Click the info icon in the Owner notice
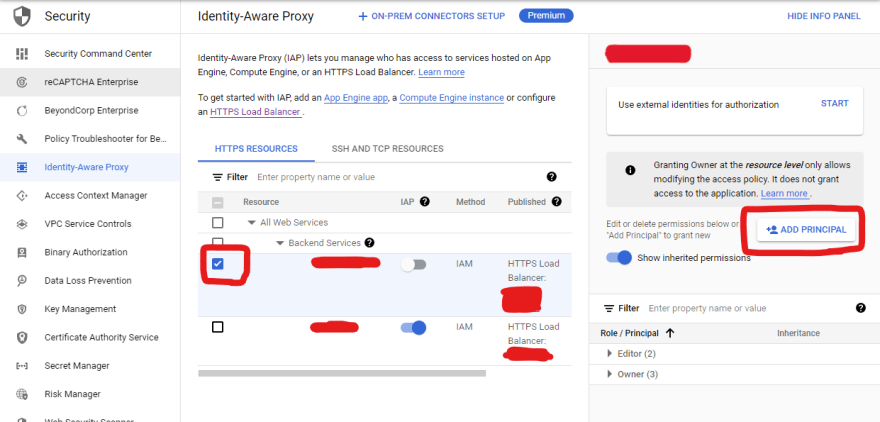The image size is (880, 422). pos(630,170)
